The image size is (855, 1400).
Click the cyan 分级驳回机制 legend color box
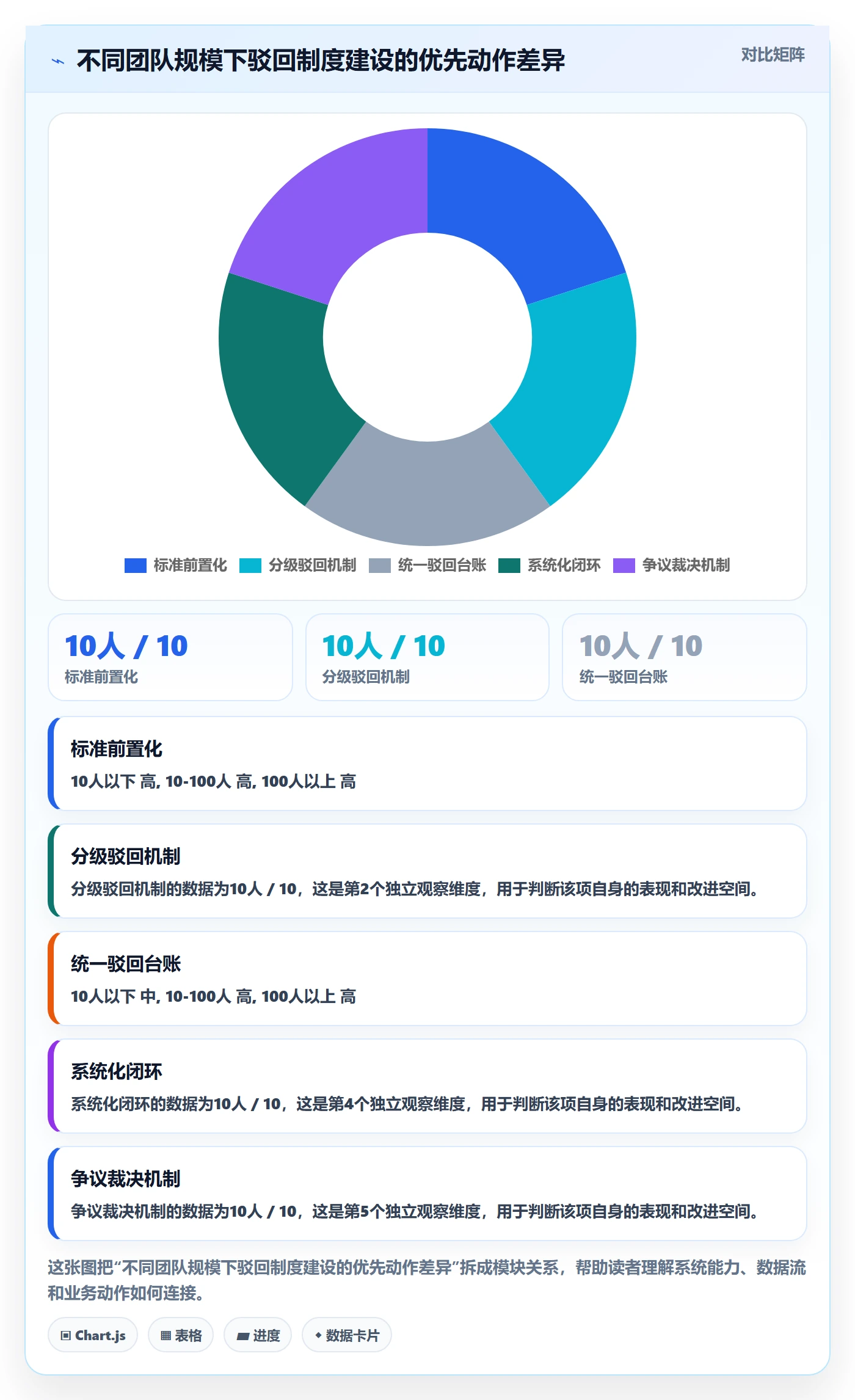[x=250, y=566]
